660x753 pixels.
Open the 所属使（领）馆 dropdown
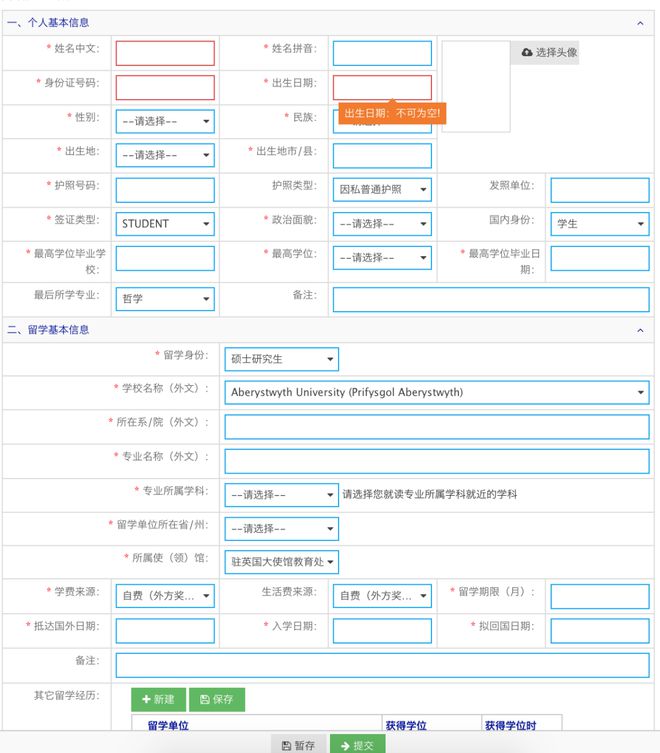pos(281,562)
